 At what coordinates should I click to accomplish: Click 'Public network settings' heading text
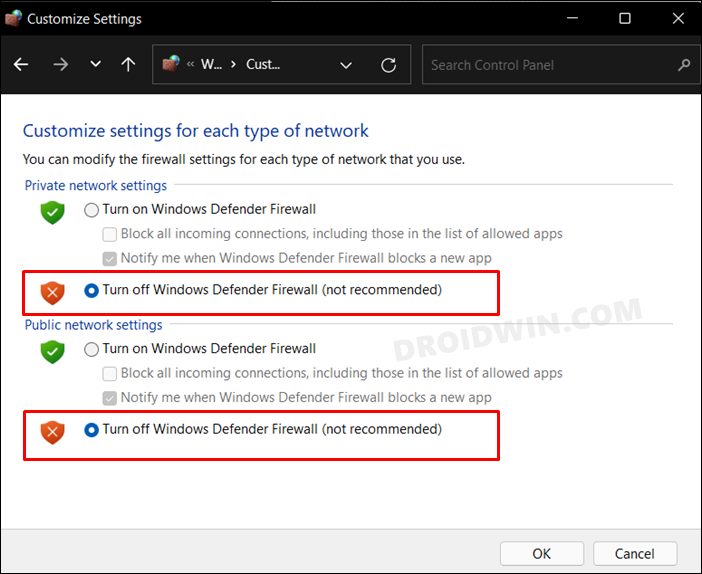point(93,325)
